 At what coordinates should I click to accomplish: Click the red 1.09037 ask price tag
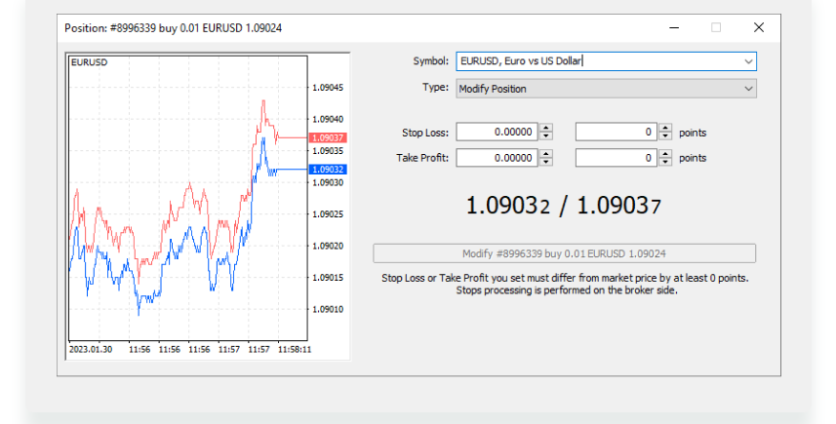pos(328,137)
